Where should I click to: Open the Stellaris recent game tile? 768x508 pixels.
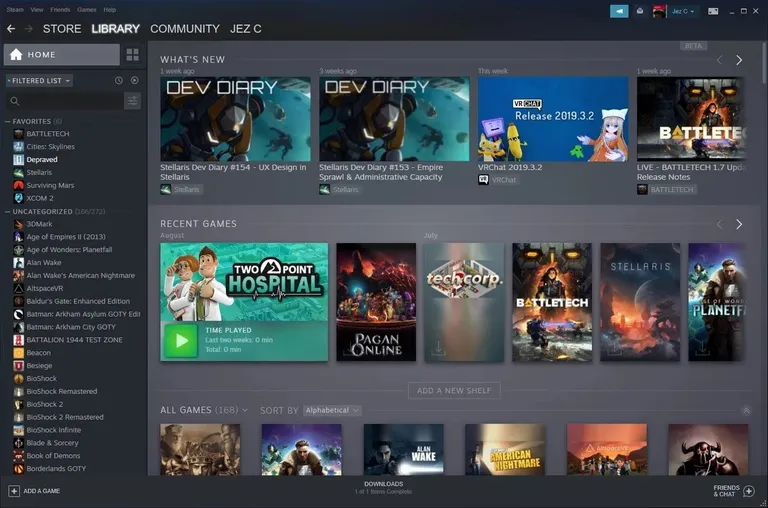click(x=640, y=302)
